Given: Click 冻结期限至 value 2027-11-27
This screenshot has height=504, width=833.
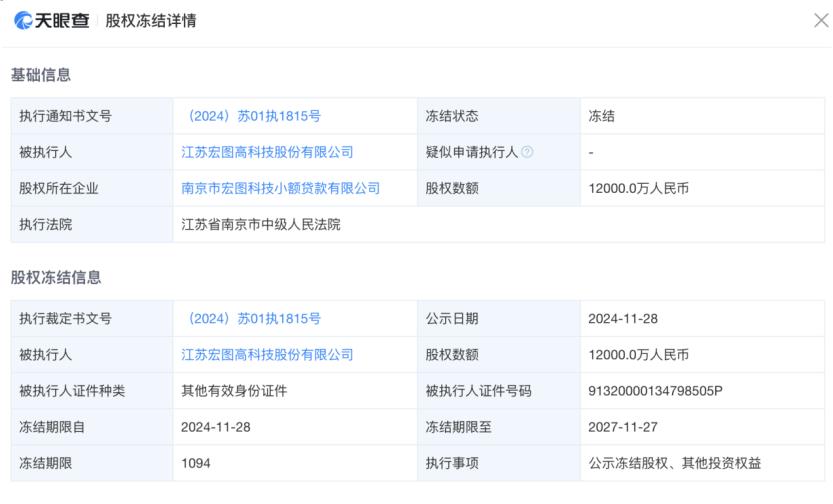Looking at the screenshot, I should pos(623,427).
